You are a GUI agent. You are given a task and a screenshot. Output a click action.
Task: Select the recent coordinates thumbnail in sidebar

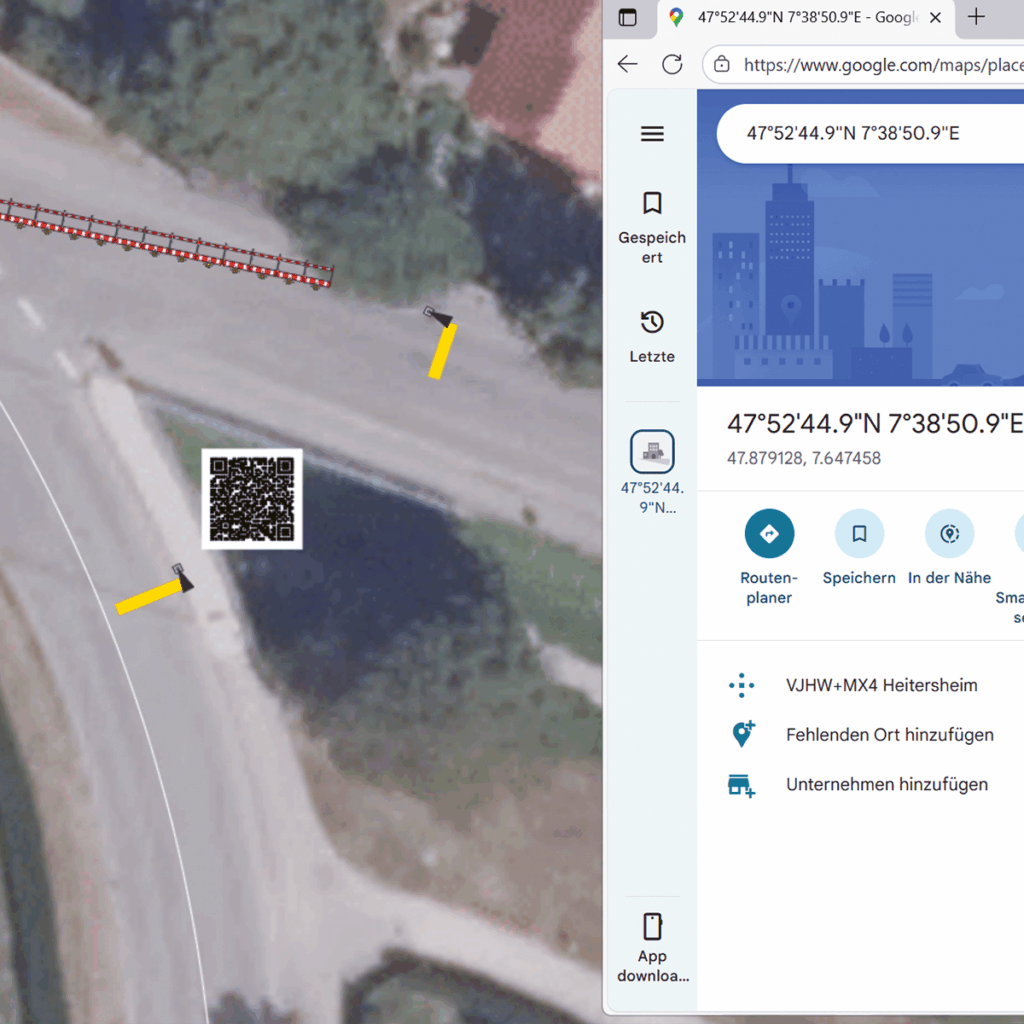pyautogui.click(x=652, y=452)
